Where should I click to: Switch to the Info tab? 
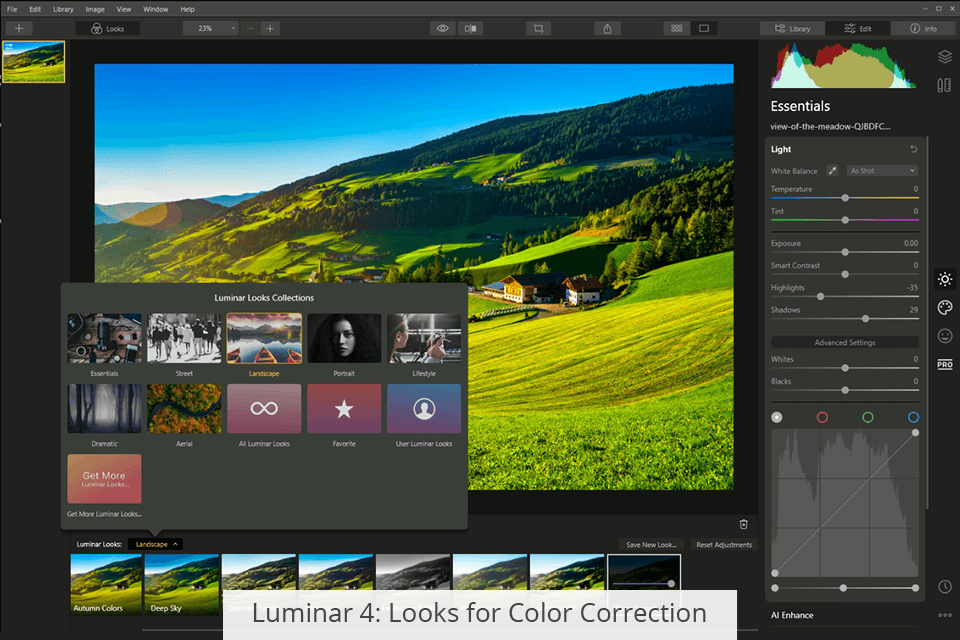(x=923, y=28)
